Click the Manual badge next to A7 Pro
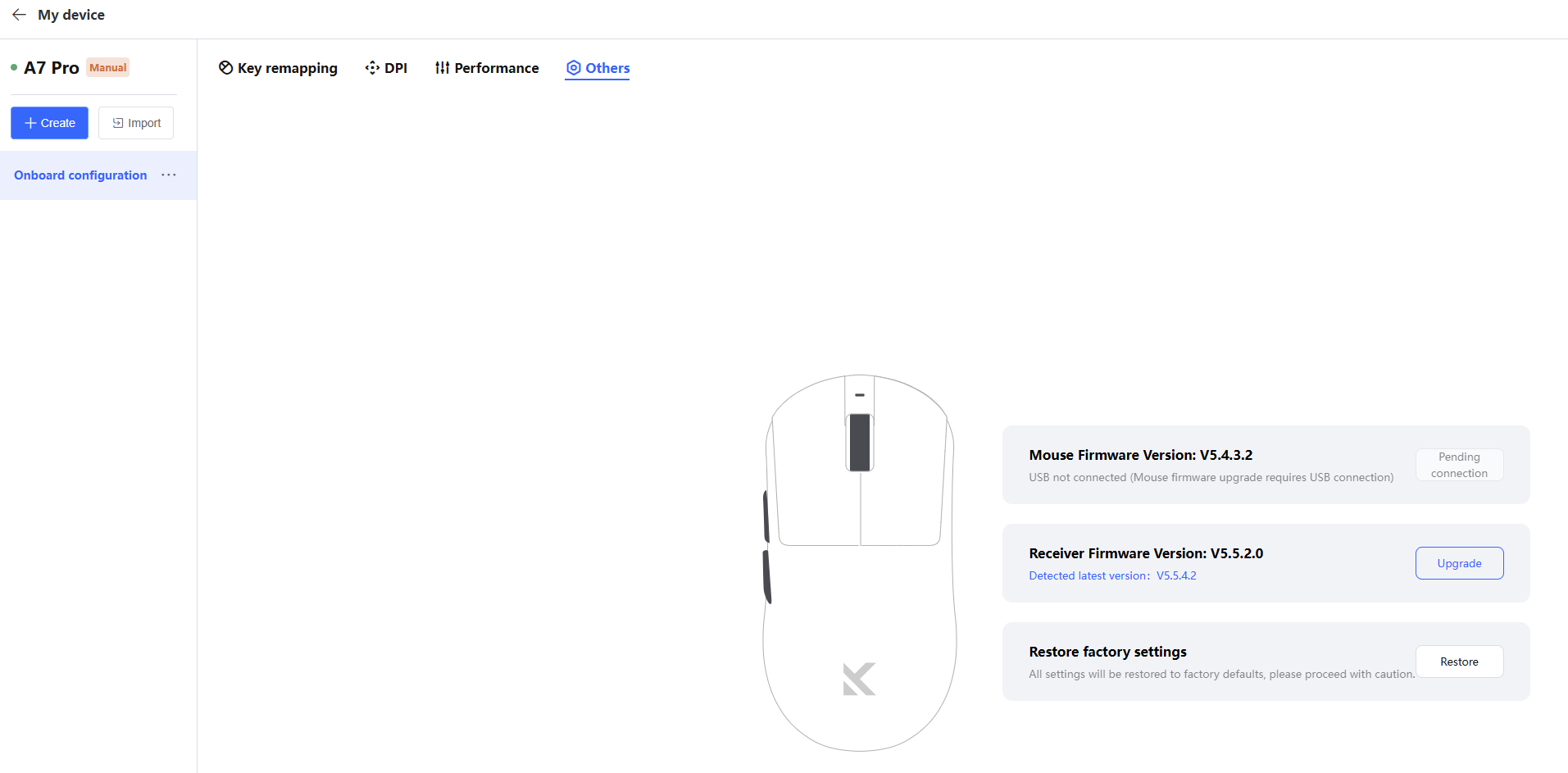The width and height of the screenshot is (1568, 773). pos(108,68)
